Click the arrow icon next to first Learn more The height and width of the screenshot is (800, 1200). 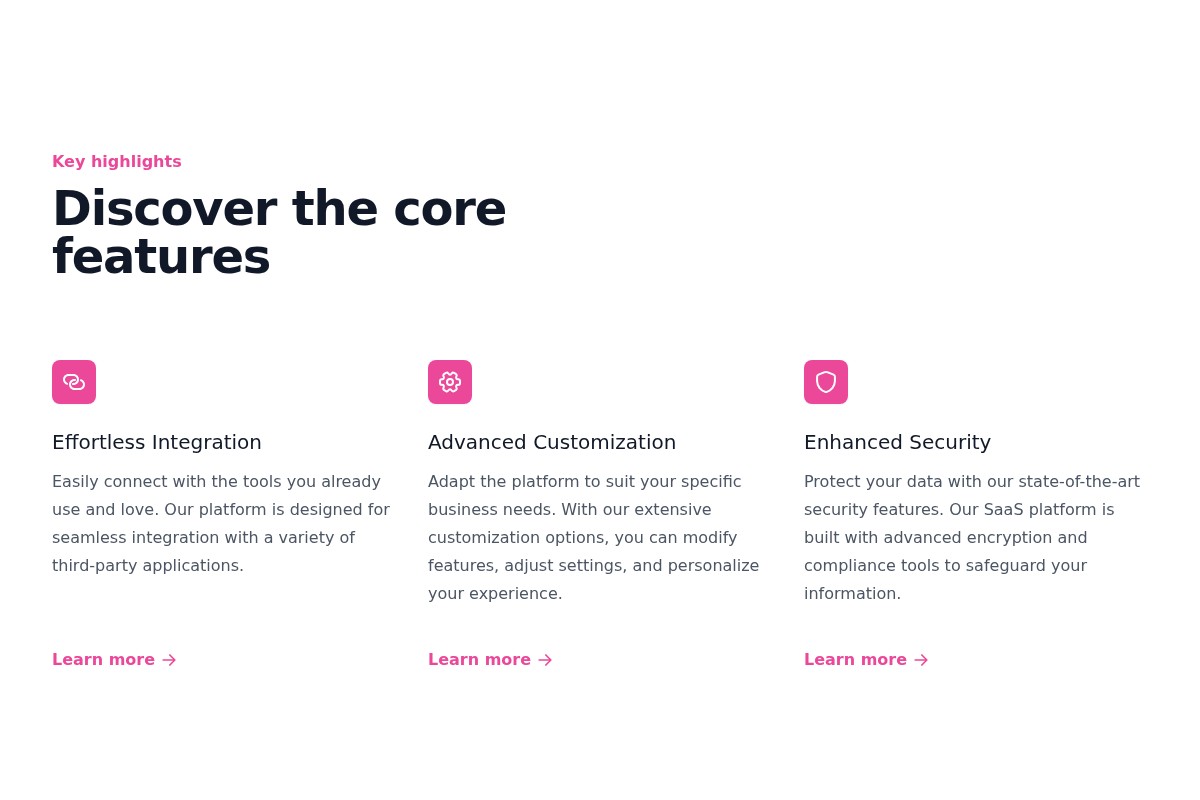tap(168, 660)
